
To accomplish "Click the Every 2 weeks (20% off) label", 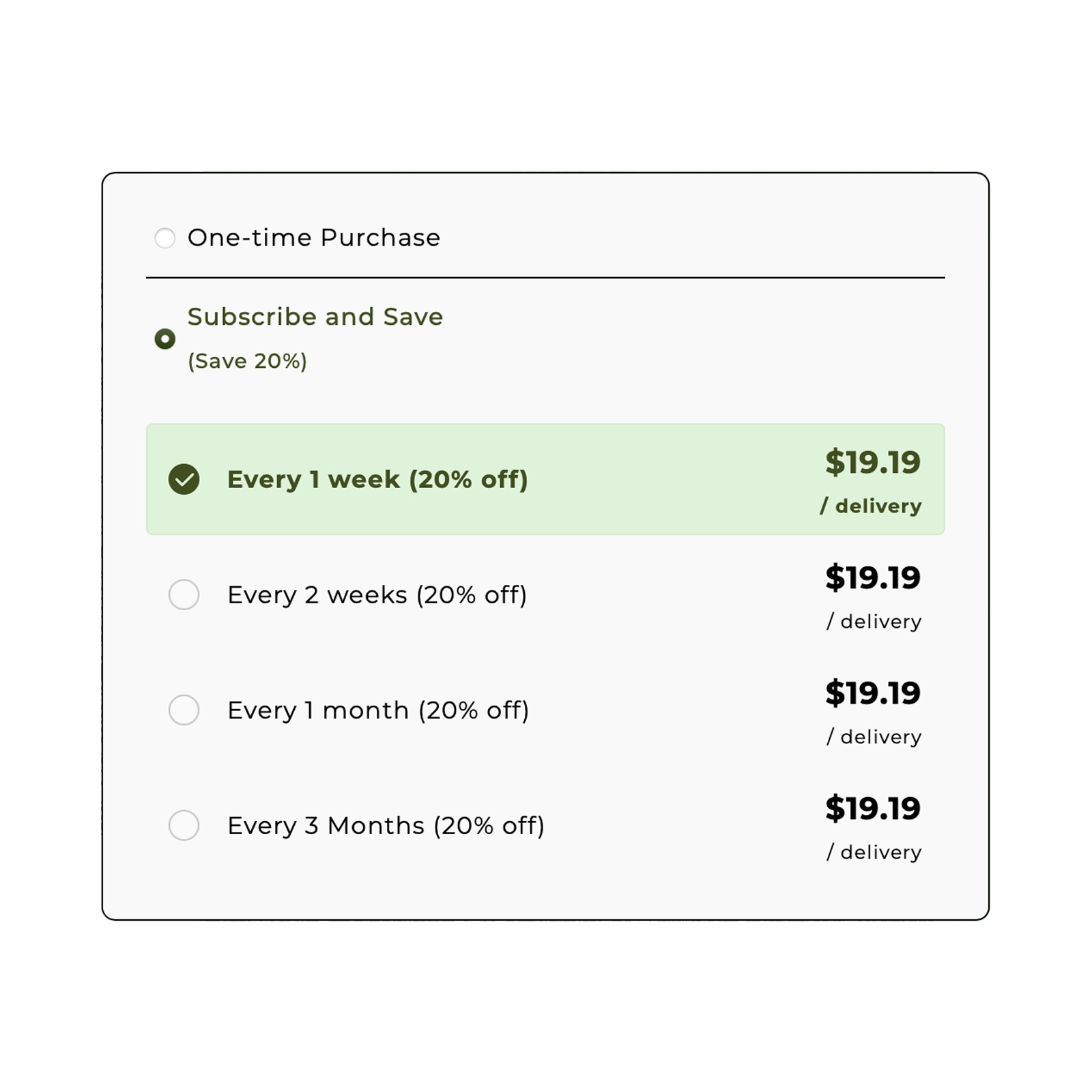I will tap(377, 594).
